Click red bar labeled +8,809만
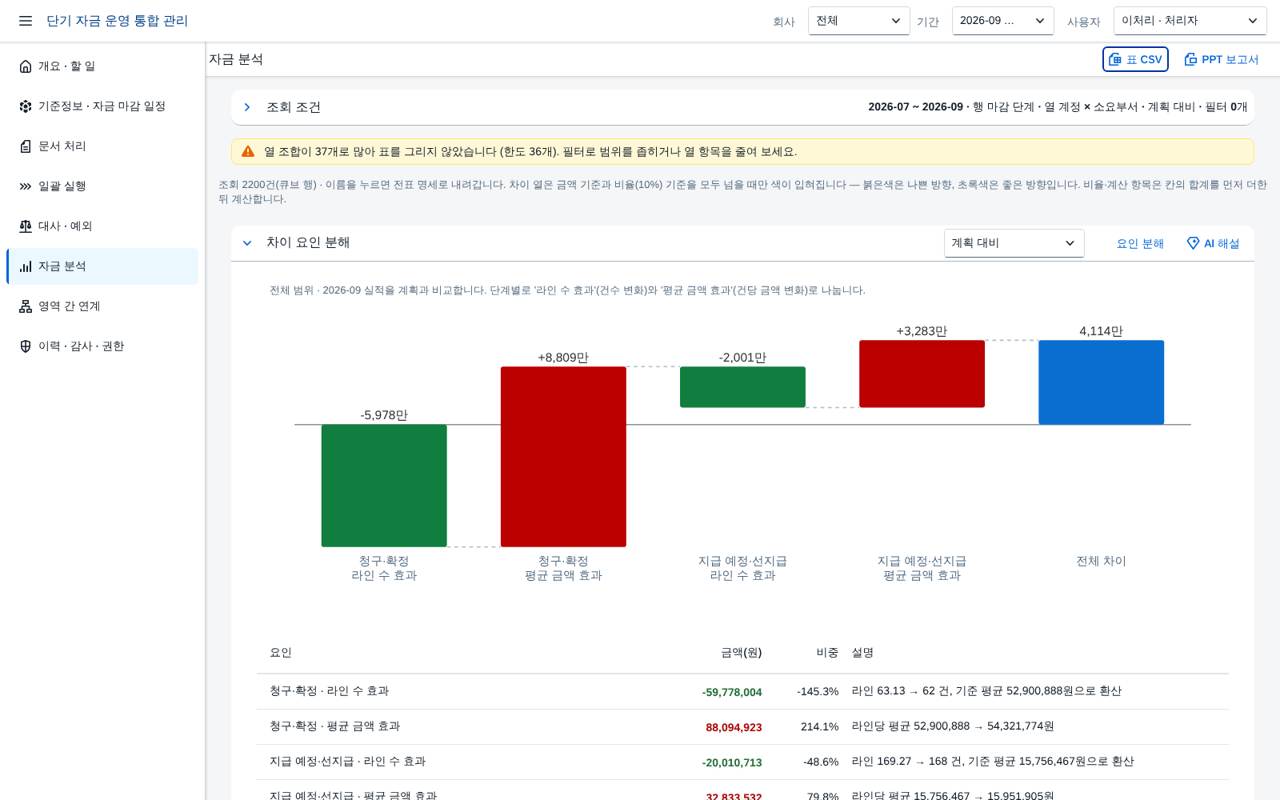The height and width of the screenshot is (800, 1280). pyautogui.click(x=563, y=456)
